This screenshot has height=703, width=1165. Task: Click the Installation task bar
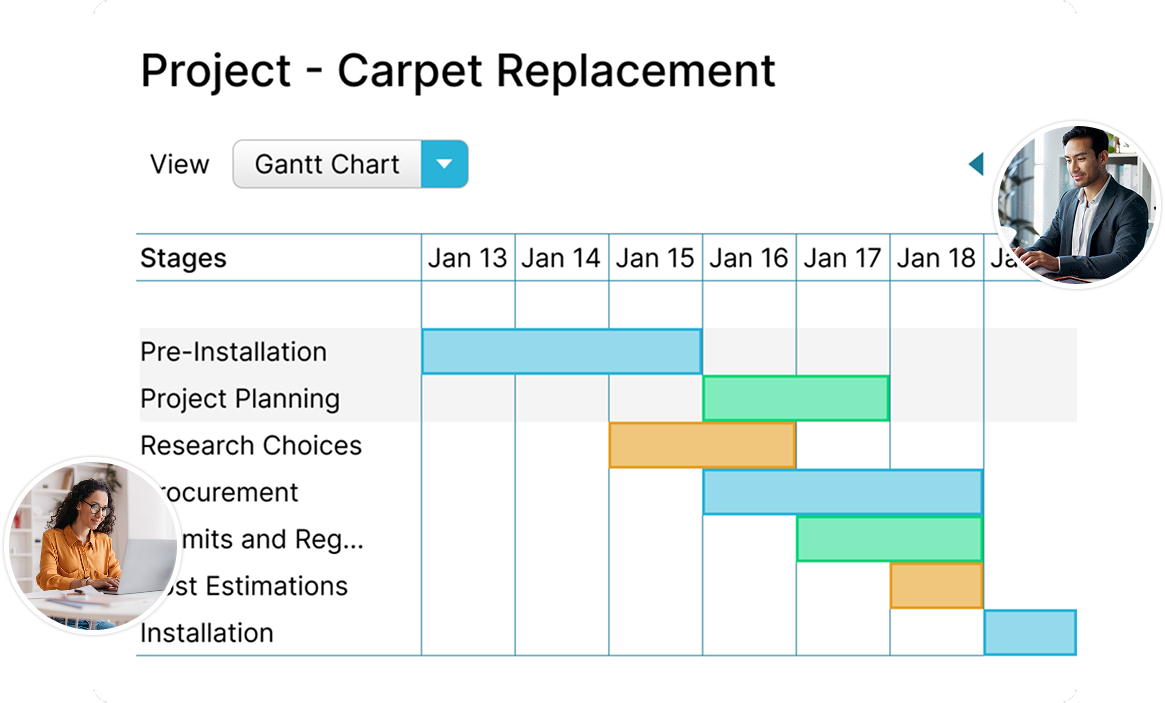(x=1074, y=632)
